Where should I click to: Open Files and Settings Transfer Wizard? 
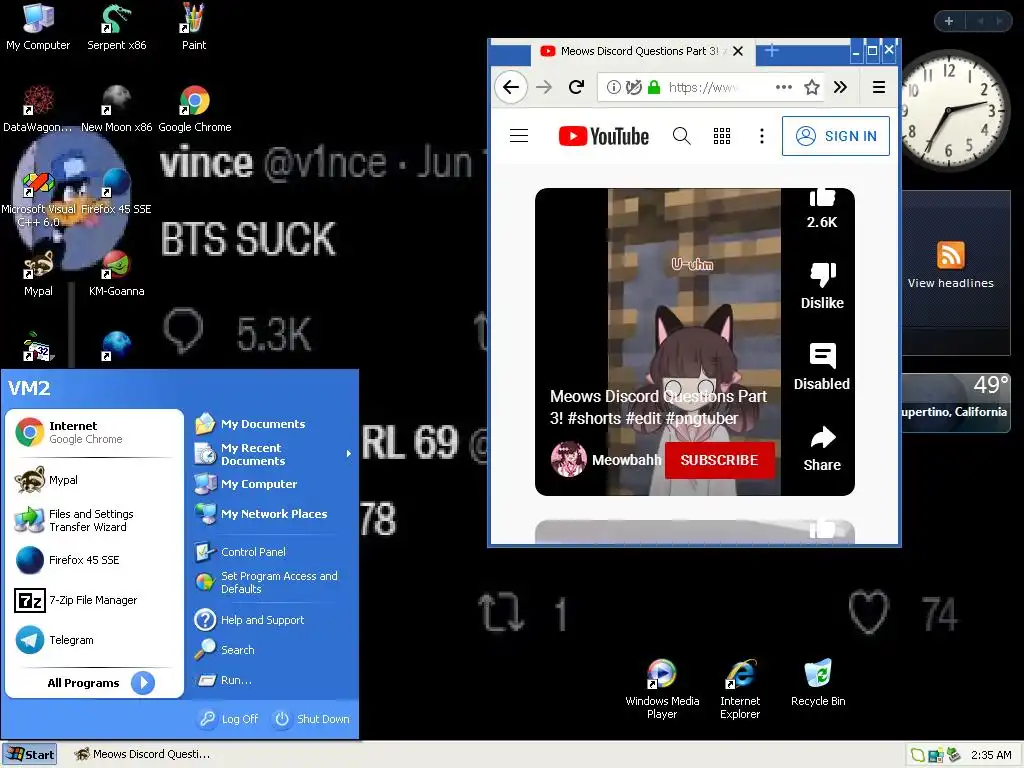click(x=94, y=520)
